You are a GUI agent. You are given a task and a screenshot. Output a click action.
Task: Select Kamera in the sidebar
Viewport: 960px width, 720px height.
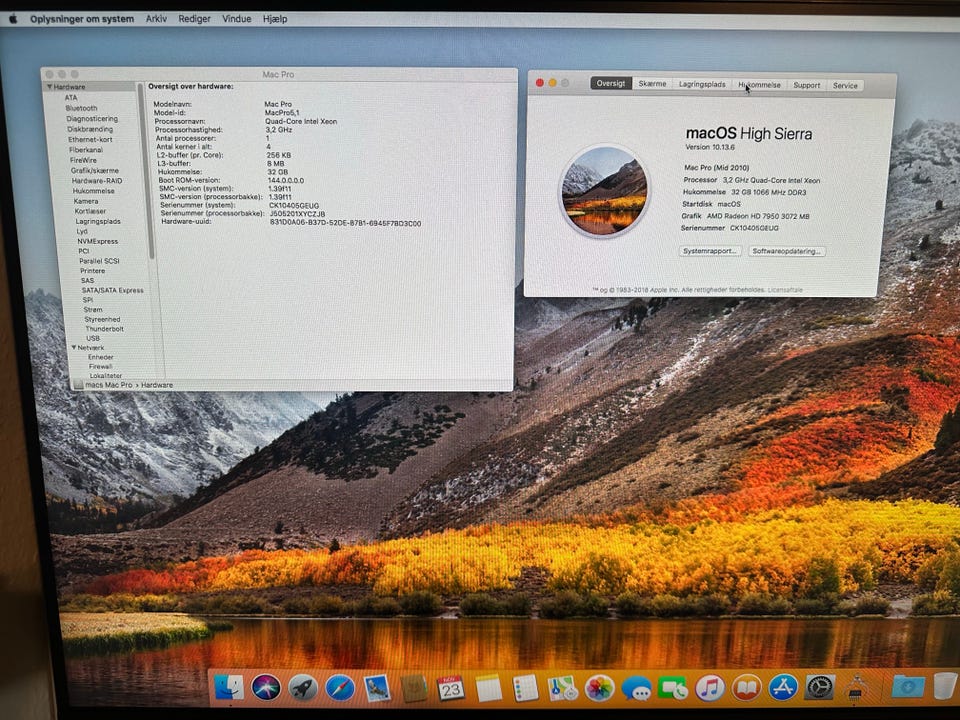coord(86,201)
